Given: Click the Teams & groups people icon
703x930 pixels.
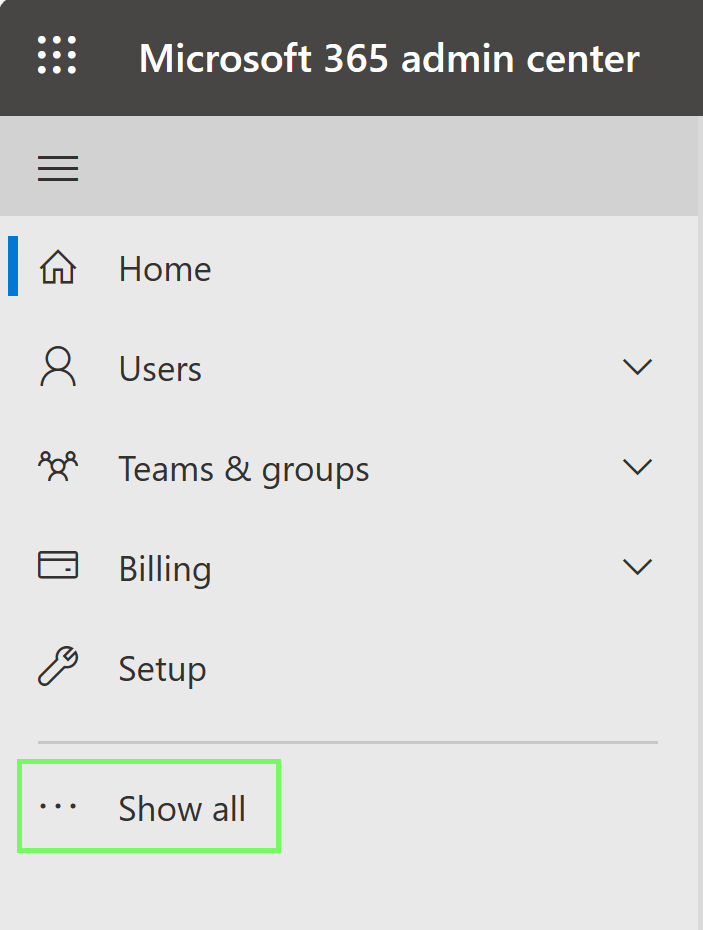Looking at the screenshot, I should (x=58, y=466).
